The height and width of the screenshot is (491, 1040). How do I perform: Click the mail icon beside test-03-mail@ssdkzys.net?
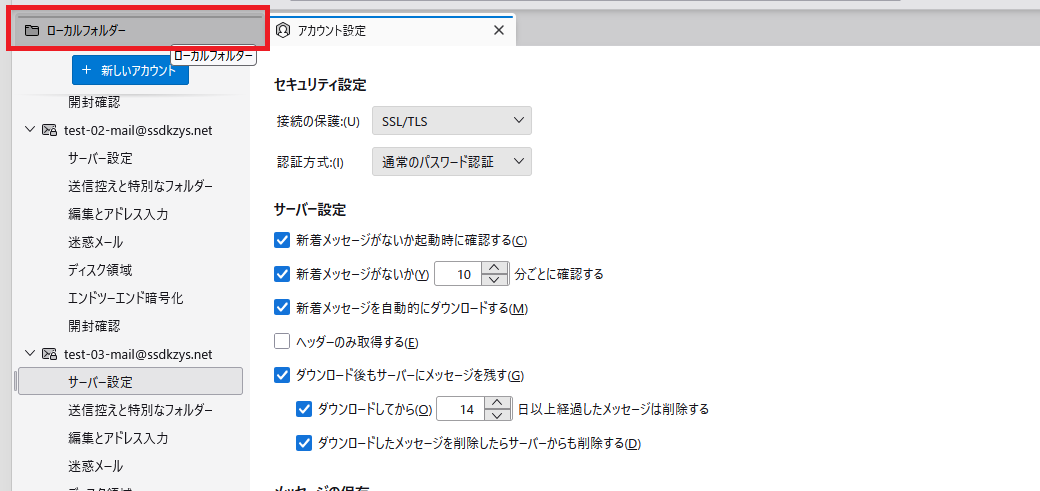49,354
